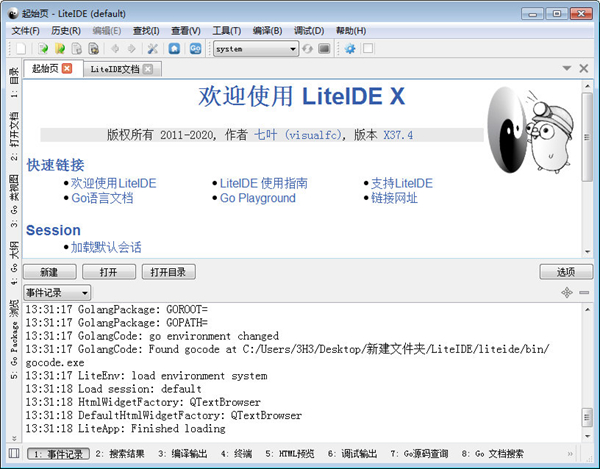Show the 5: HTML预览 output tab
600x469 pixels.
click(290, 454)
